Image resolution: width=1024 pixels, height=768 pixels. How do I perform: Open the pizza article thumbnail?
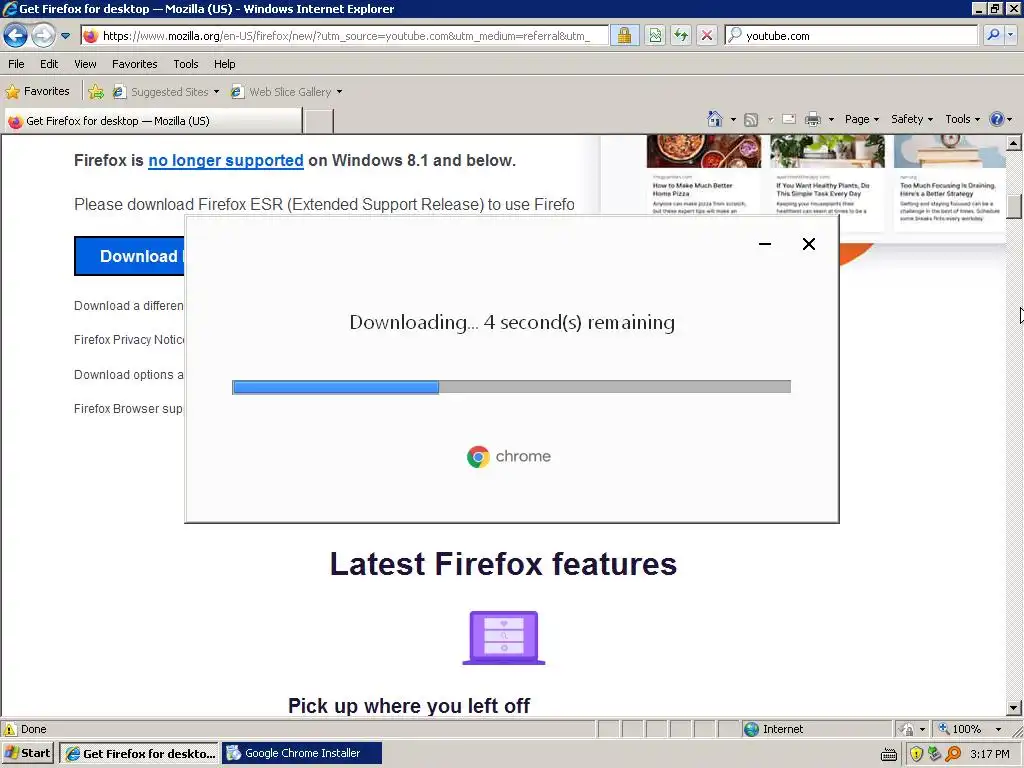pyautogui.click(x=704, y=152)
